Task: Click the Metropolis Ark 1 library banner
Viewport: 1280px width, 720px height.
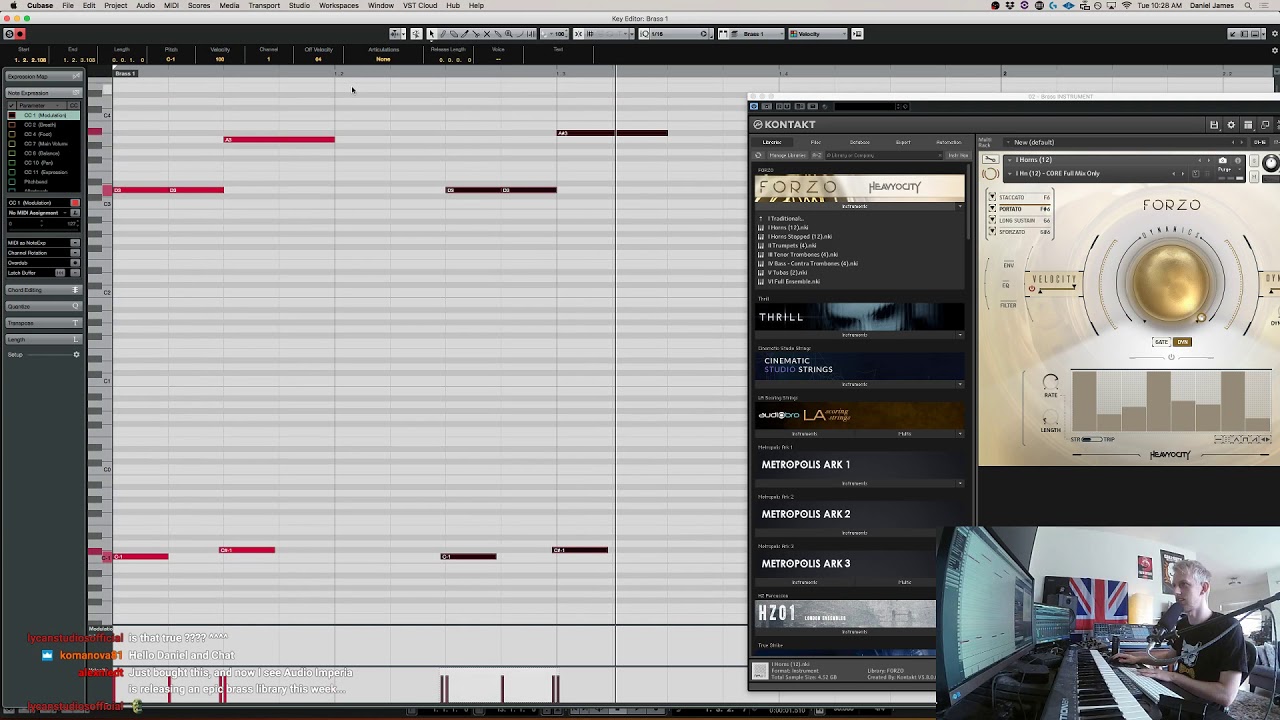Action: click(x=859, y=465)
